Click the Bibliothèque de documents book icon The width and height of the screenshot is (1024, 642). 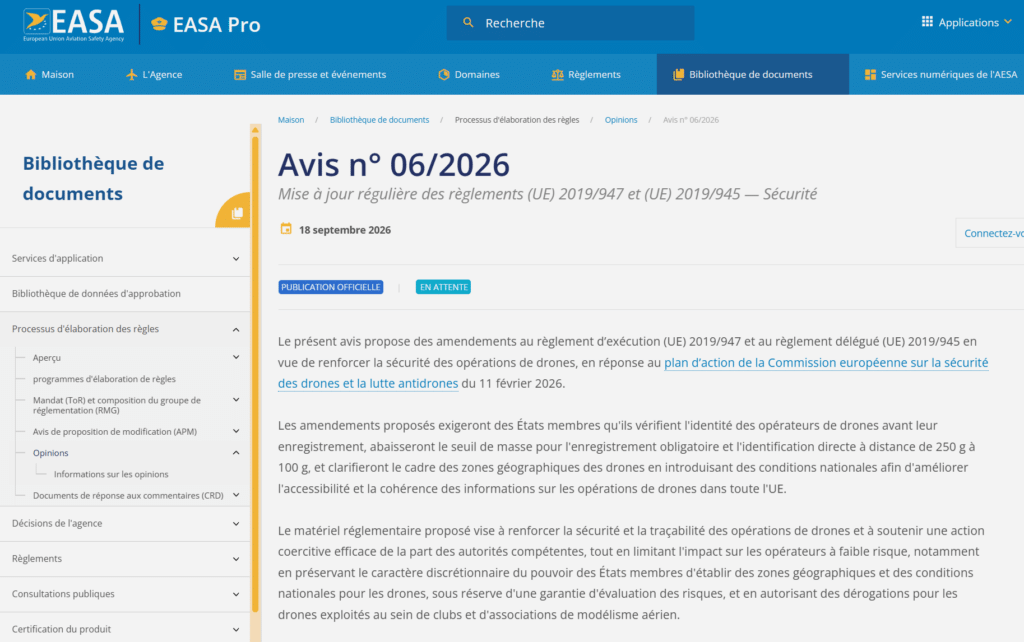pyautogui.click(x=679, y=74)
